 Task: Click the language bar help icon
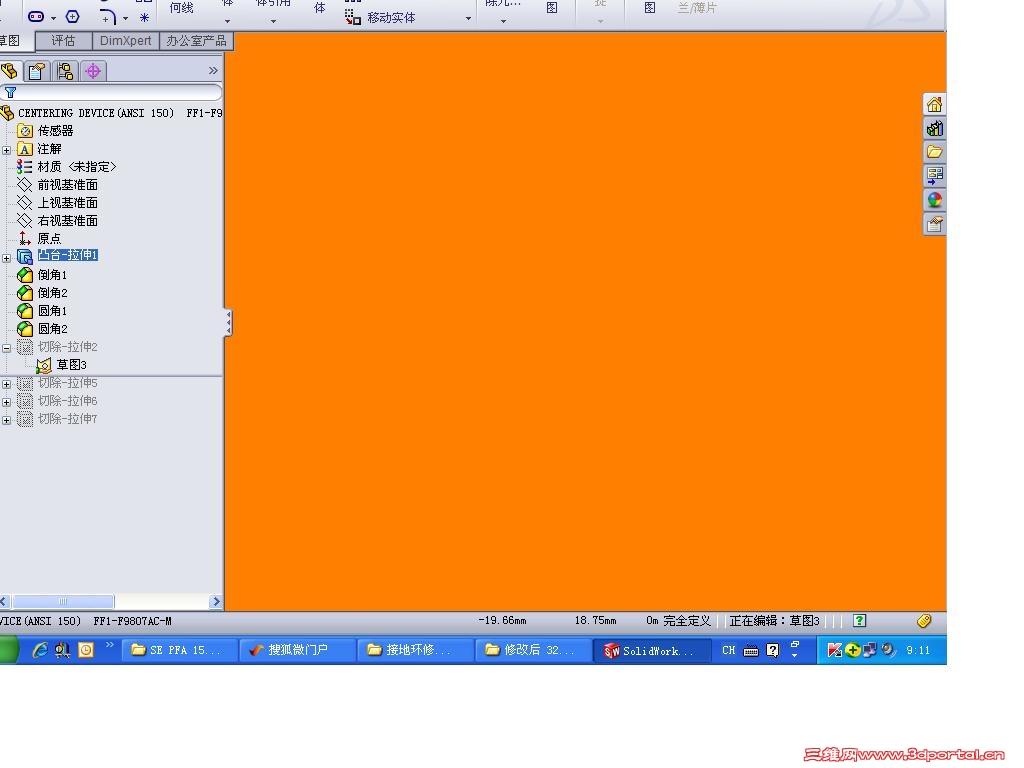(773, 650)
